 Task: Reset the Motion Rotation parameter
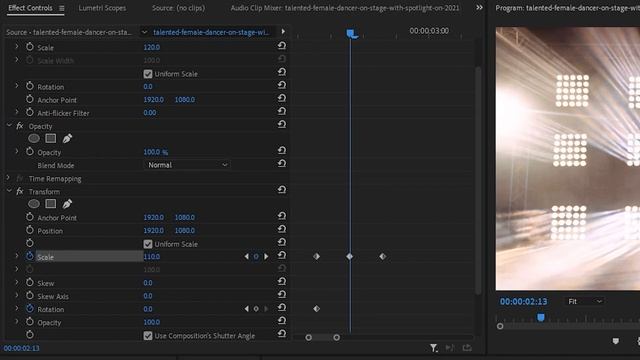(282, 85)
